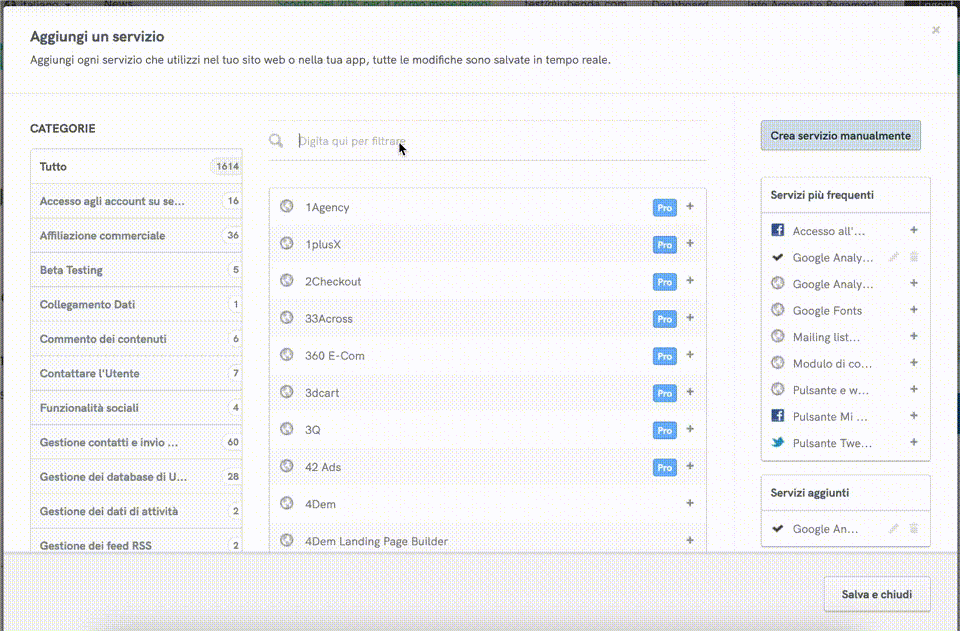Click the trash icon in Servizi aggiunti
Viewport: 960px width, 631px height.
pos(914,529)
